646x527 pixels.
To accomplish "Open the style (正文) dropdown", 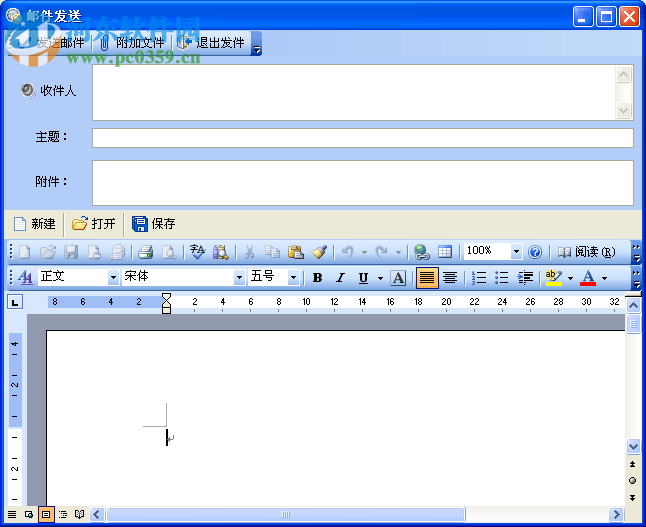I will point(113,278).
